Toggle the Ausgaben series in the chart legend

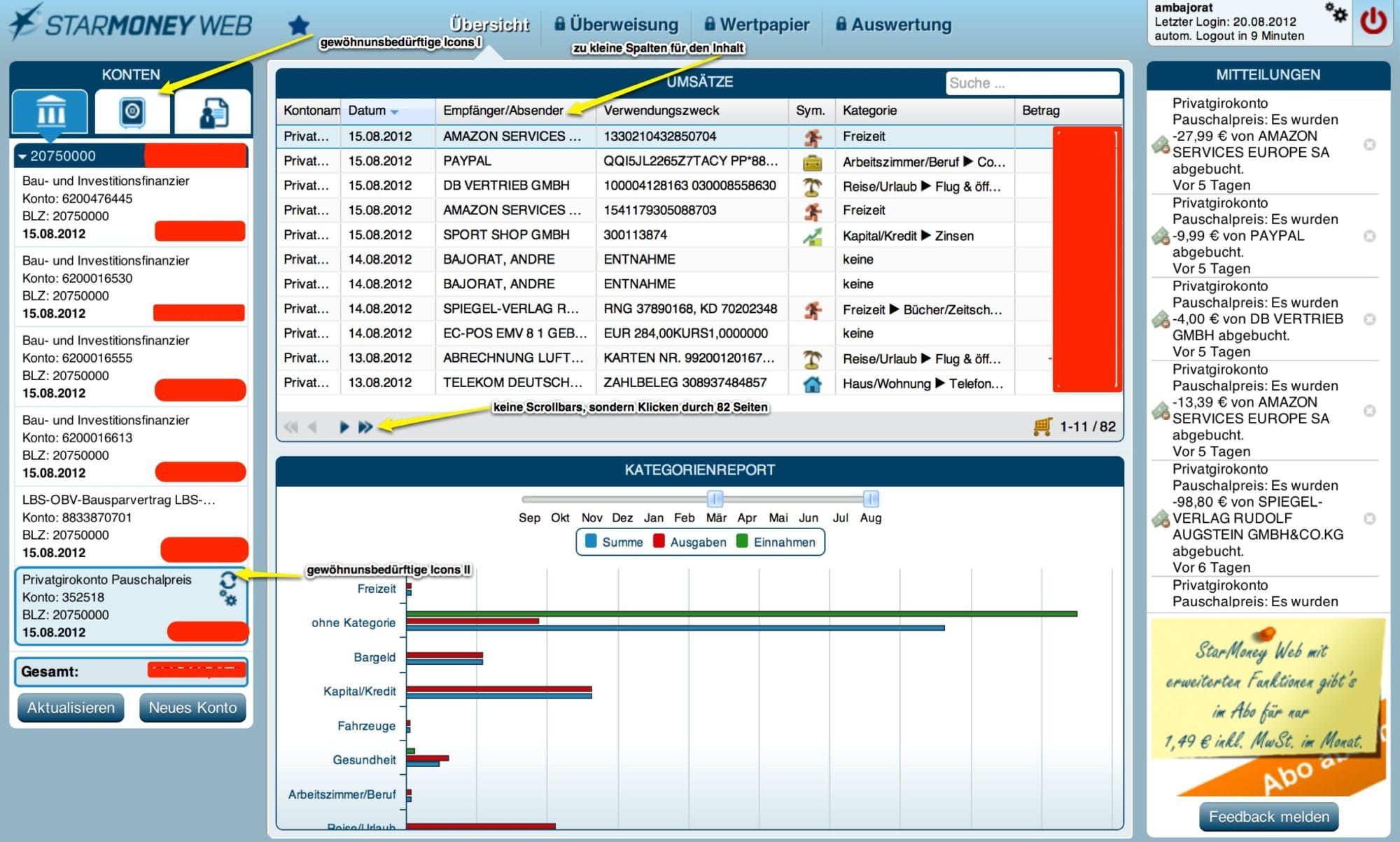point(689,542)
